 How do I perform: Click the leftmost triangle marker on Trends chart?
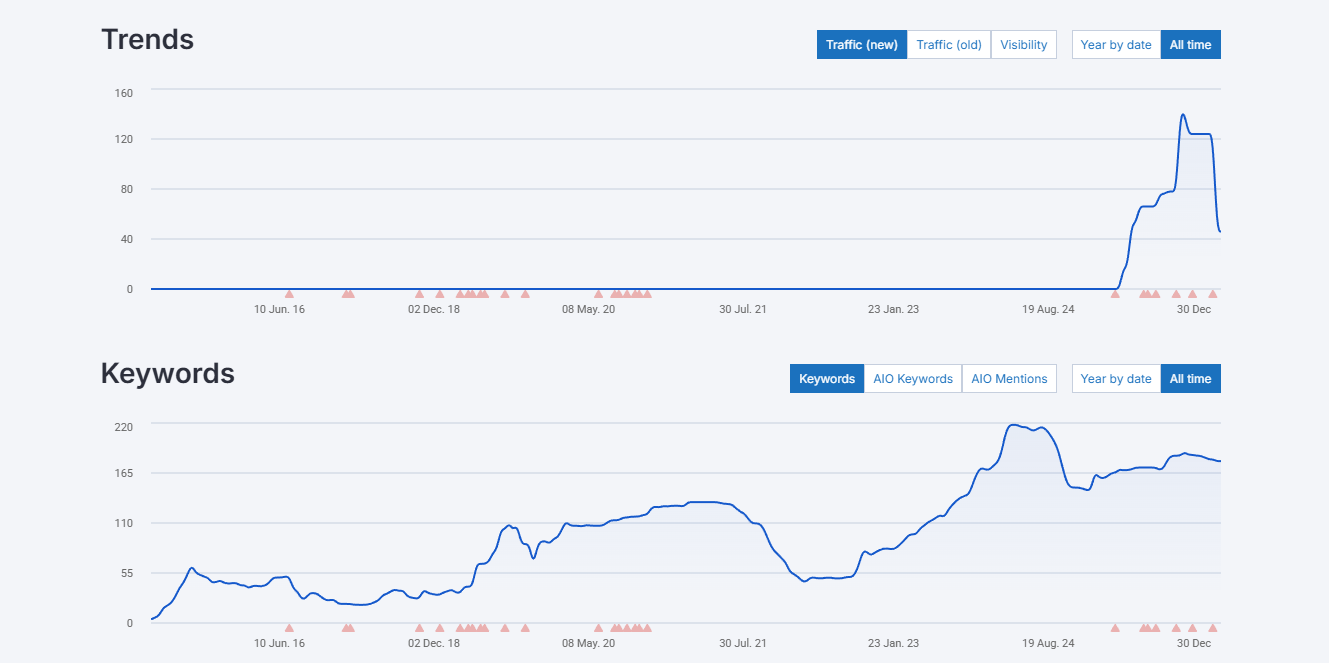(x=289, y=294)
